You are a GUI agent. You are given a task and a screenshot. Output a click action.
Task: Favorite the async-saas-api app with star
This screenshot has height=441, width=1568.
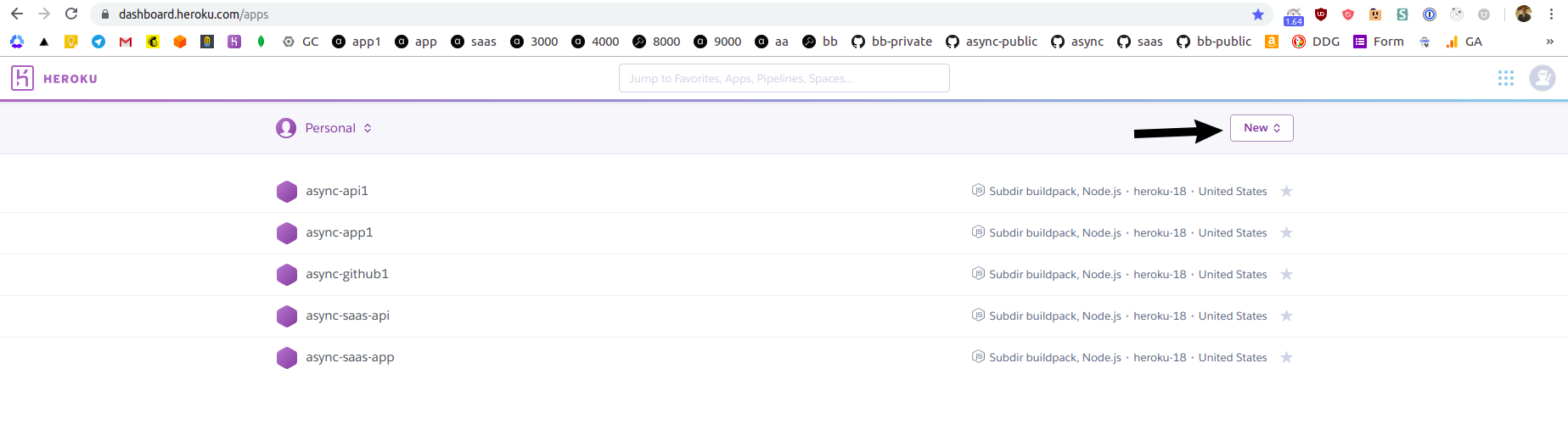1286,315
